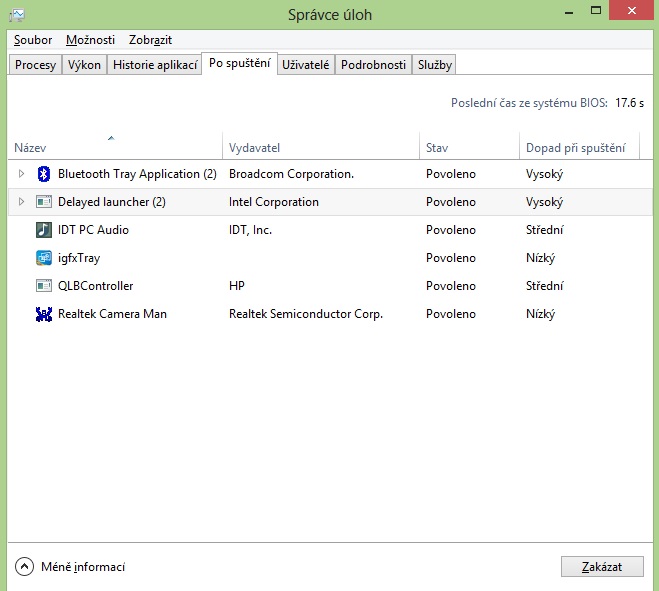Click the Méně informací up-arrow circle icon
659x591 pixels.
click(x=24, y=567)
